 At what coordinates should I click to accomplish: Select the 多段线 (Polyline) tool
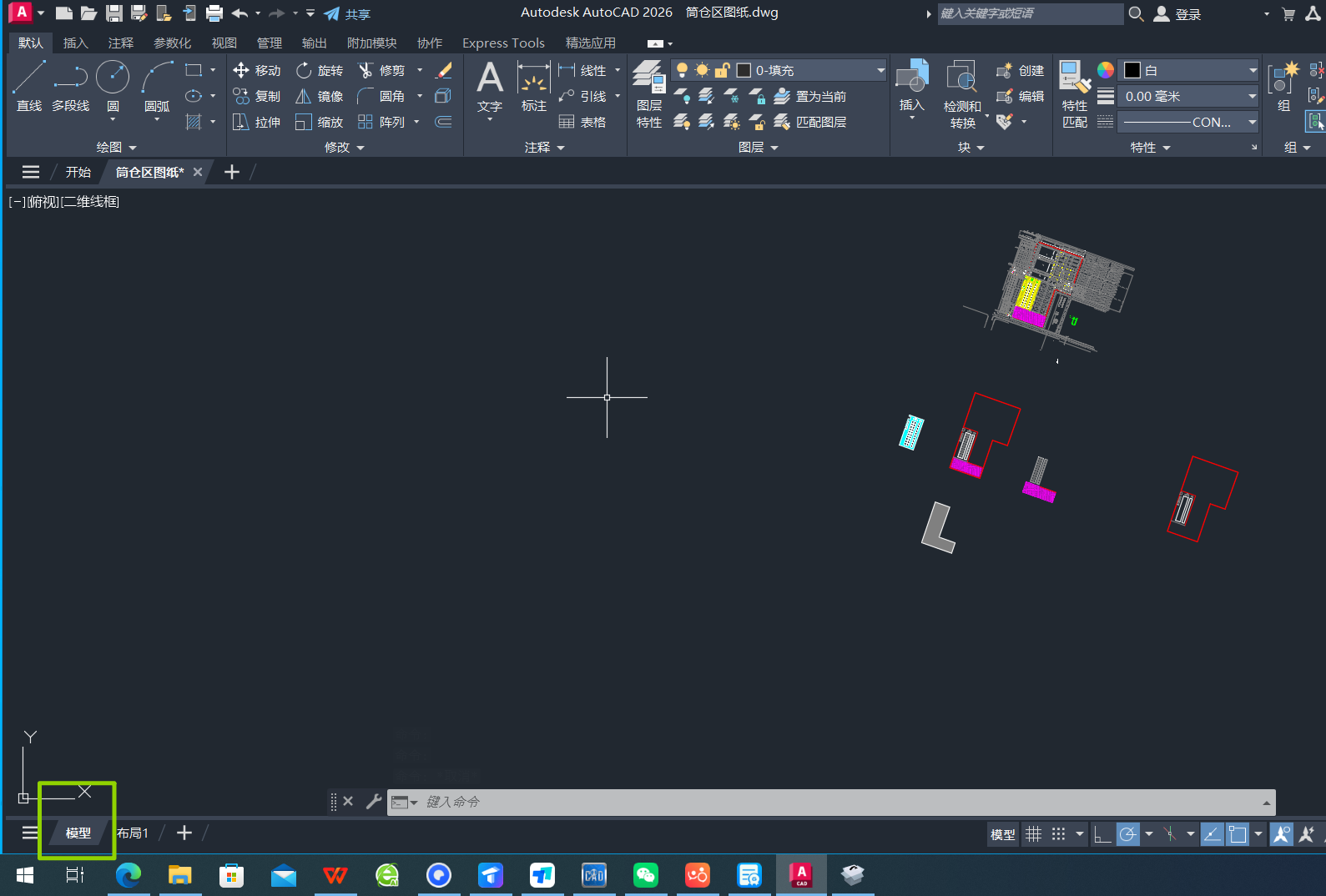[x=71, y=86]
